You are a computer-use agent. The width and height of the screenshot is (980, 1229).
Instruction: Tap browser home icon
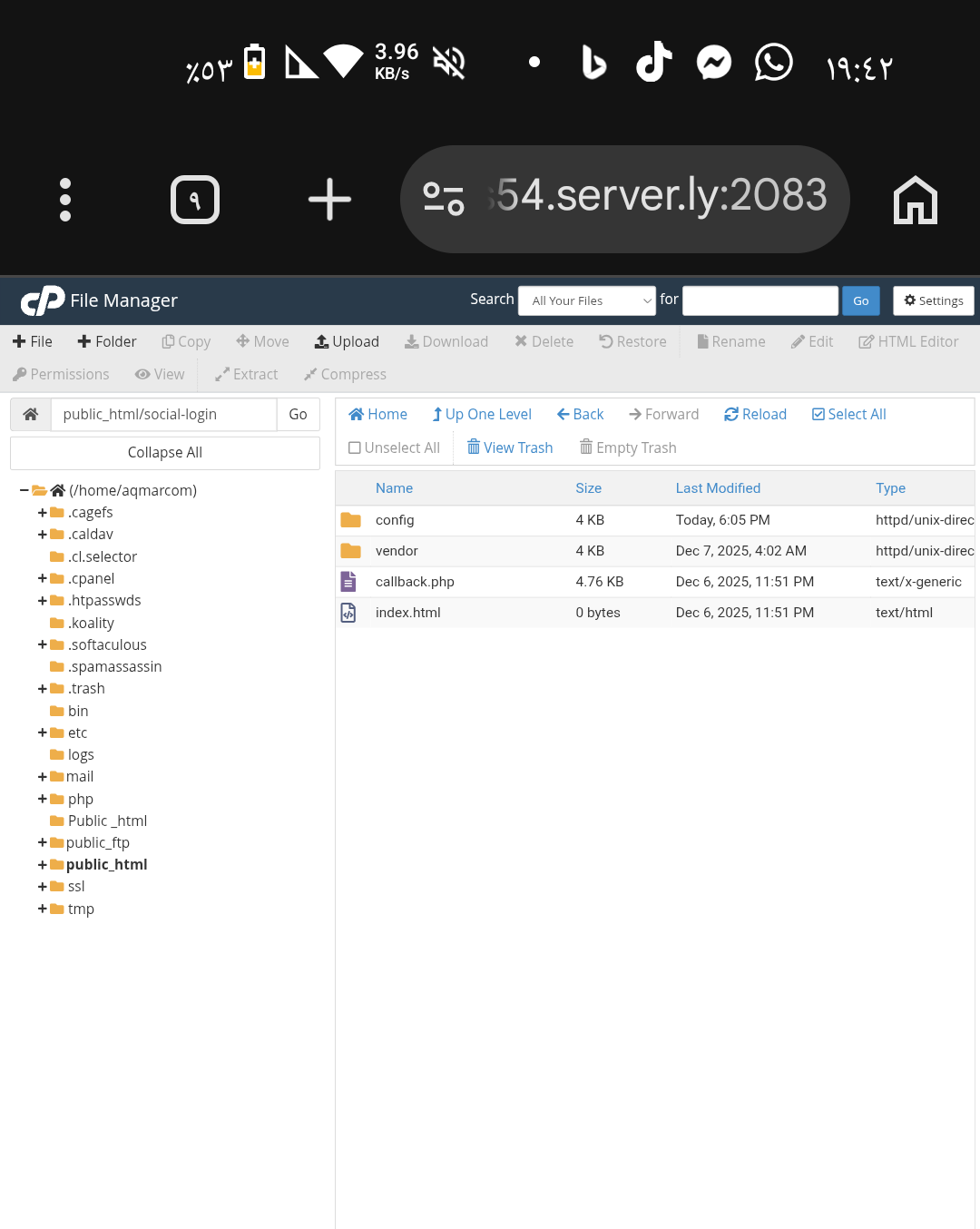tap(915, 200)
